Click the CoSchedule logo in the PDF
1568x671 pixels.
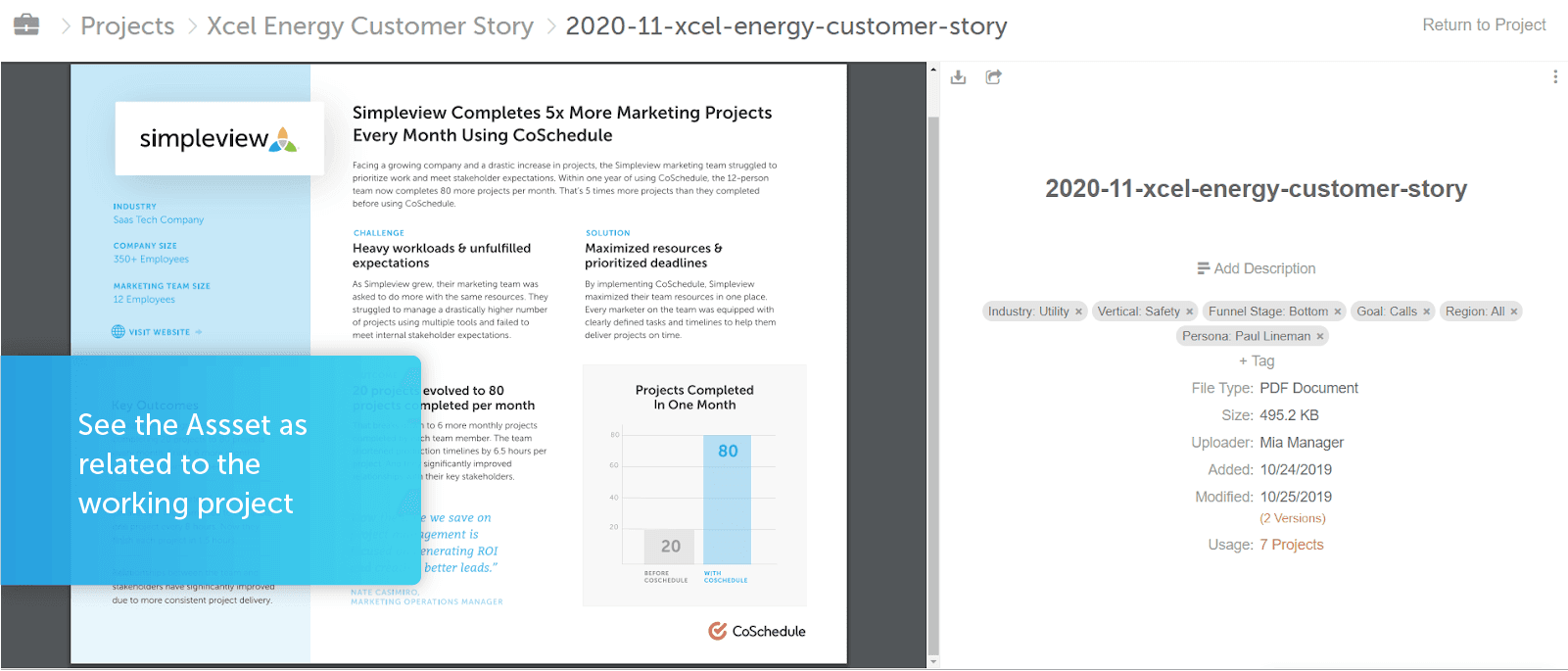pos(757,631)
